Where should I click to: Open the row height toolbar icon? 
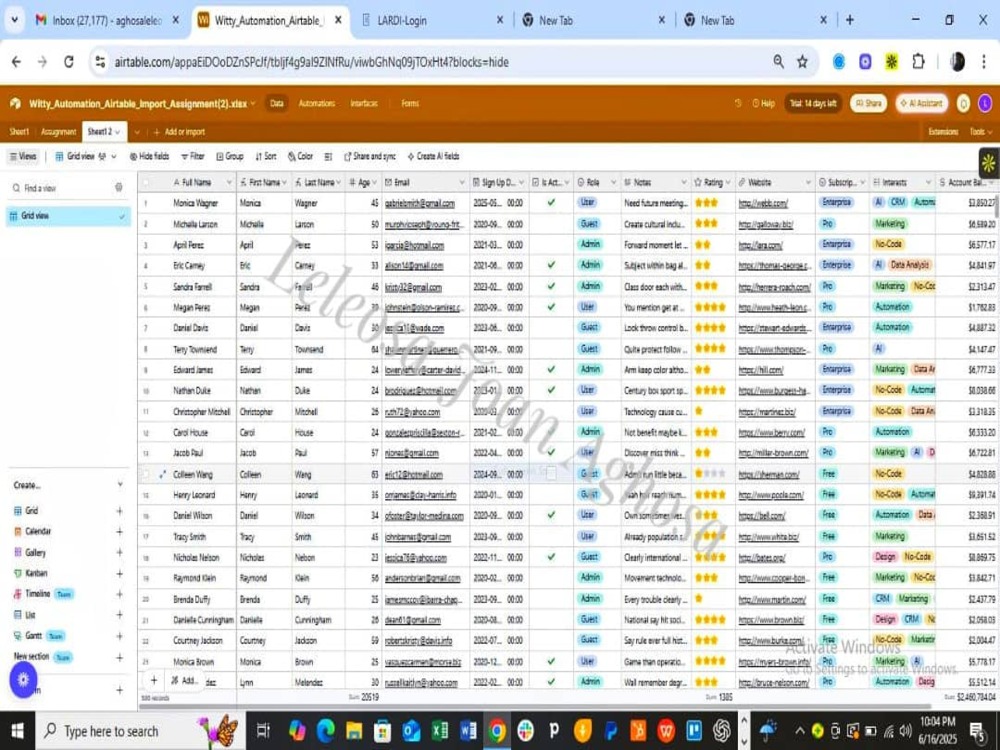coord(328,156)
